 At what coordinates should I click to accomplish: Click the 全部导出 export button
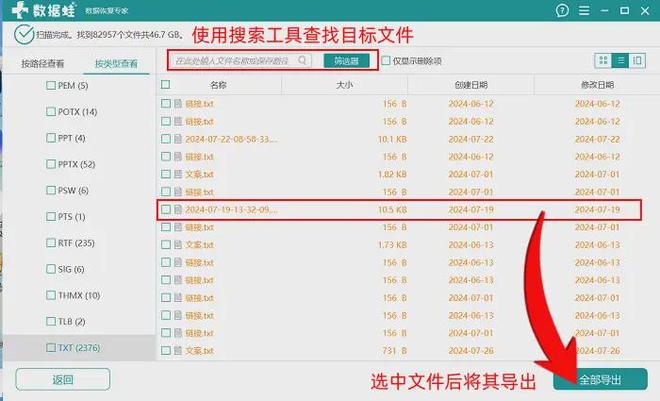click(x=600, y=380)
